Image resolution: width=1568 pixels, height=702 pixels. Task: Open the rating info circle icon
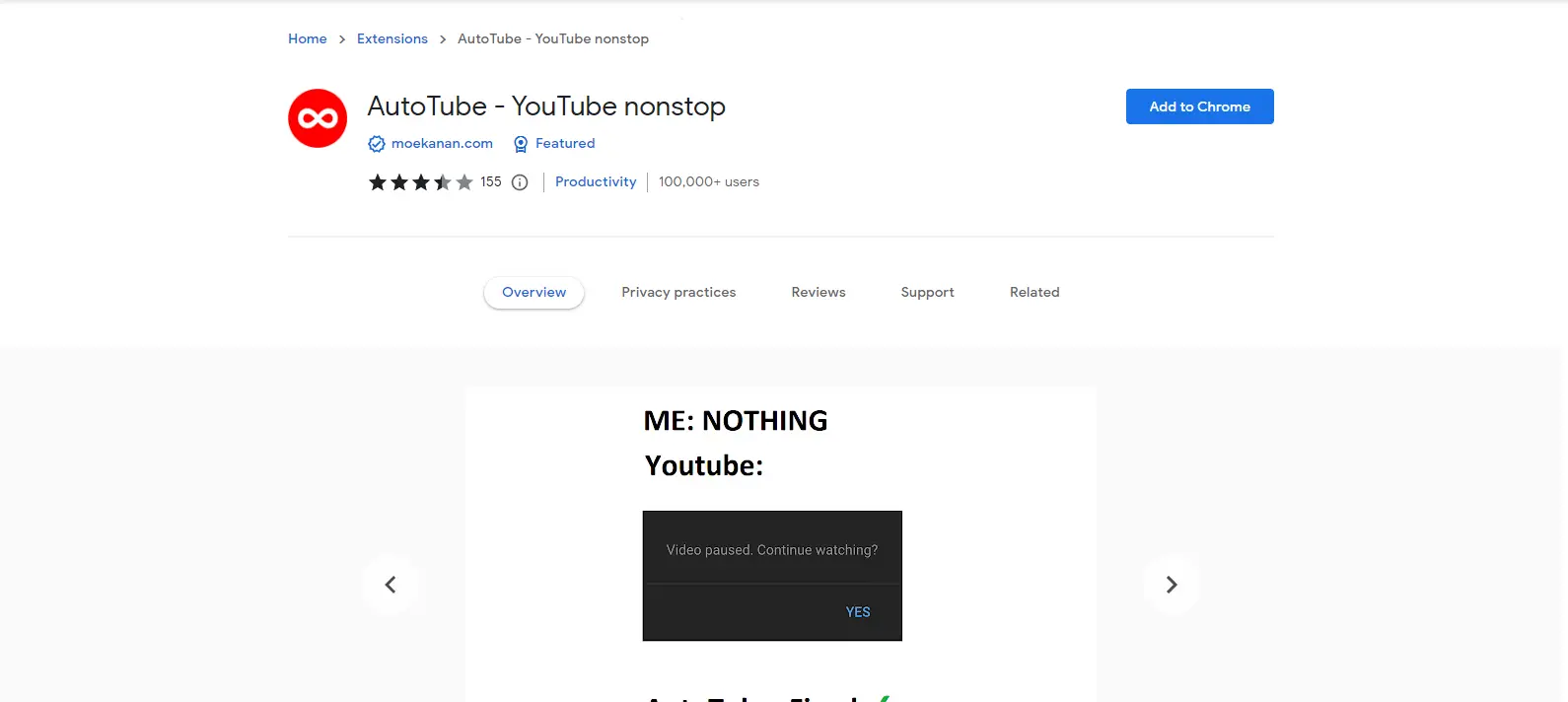point(520,182)
